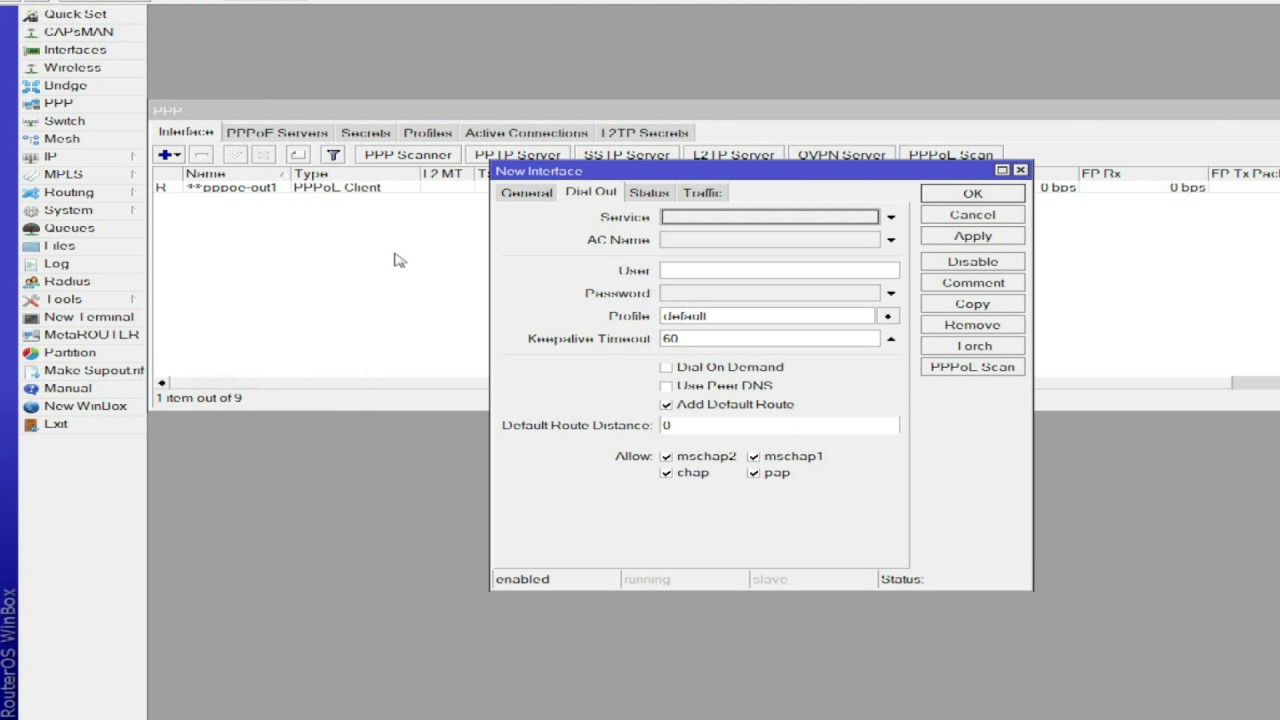Click Torch button

(973, 346)
